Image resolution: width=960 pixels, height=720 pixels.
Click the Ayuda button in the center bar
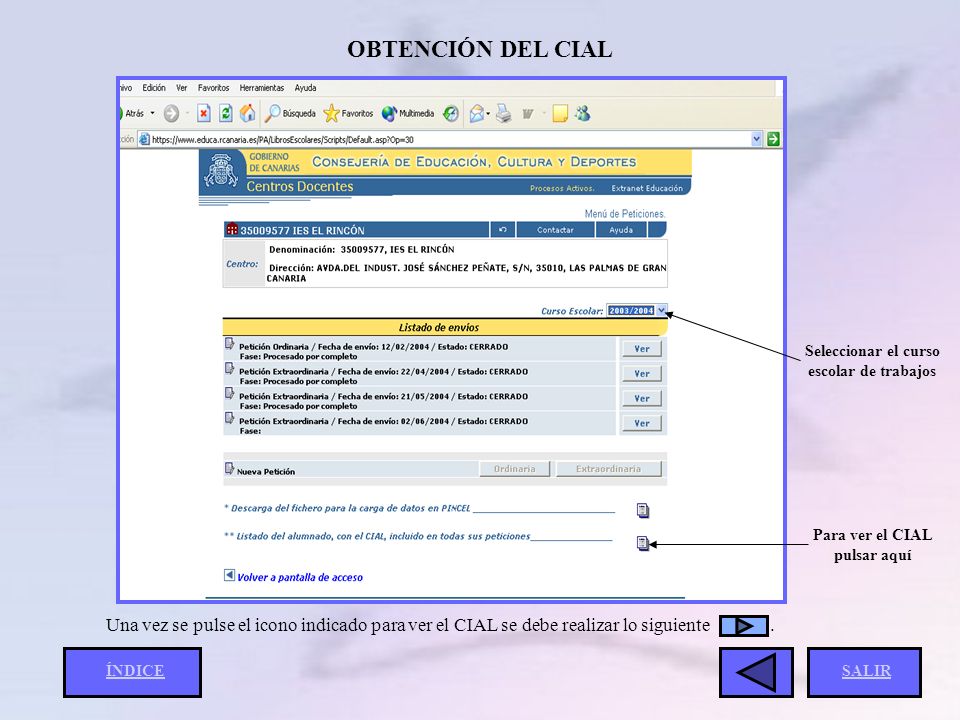click(x=621, y=230)
